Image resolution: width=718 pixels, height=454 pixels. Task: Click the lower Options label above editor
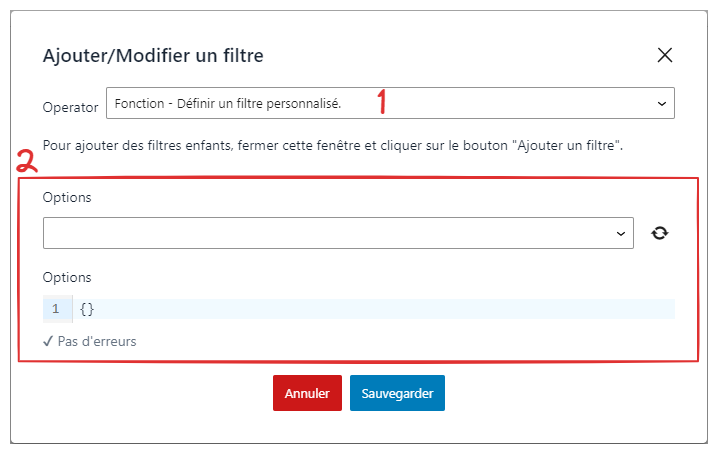[67, 277]
